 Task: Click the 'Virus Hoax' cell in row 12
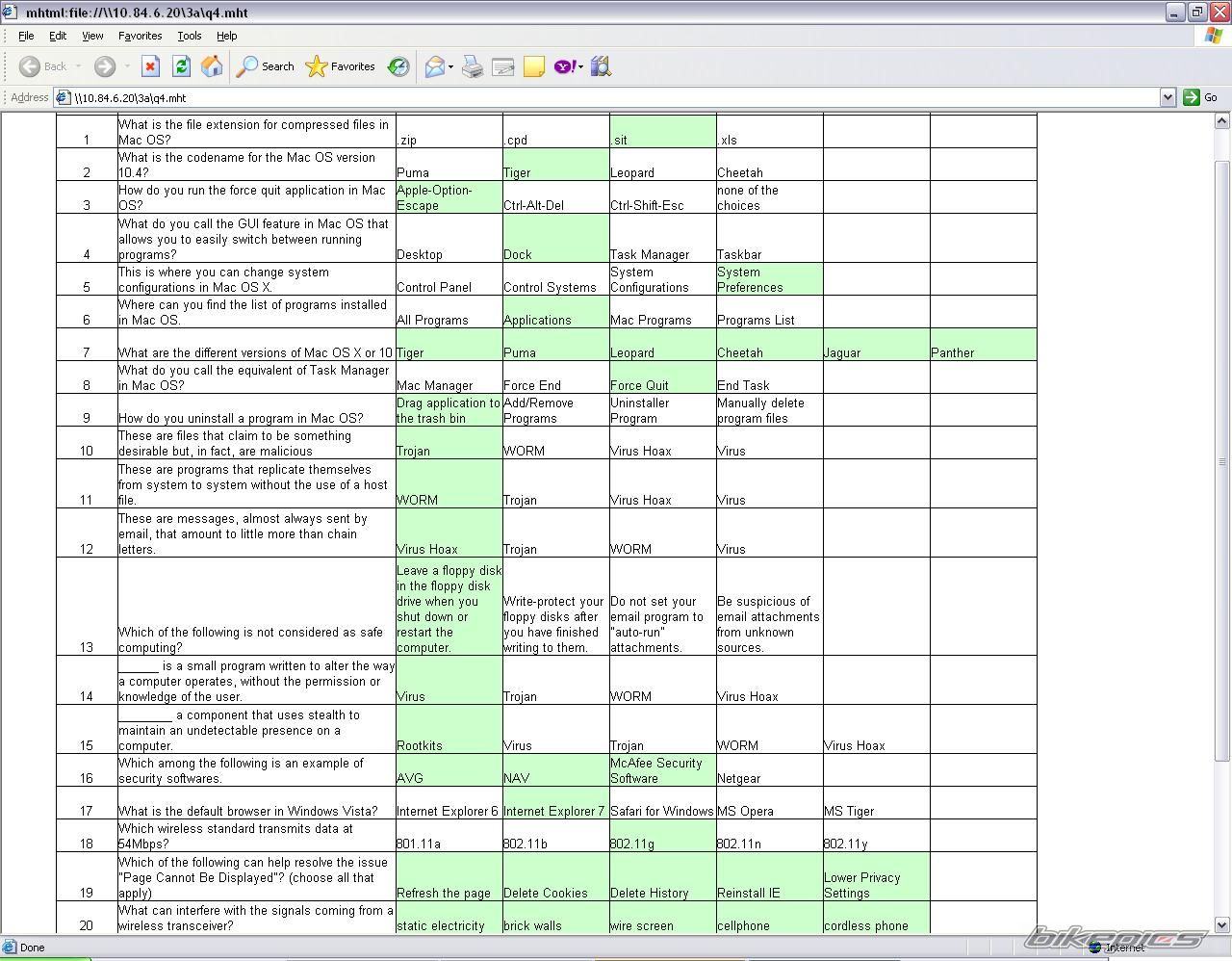449,532
